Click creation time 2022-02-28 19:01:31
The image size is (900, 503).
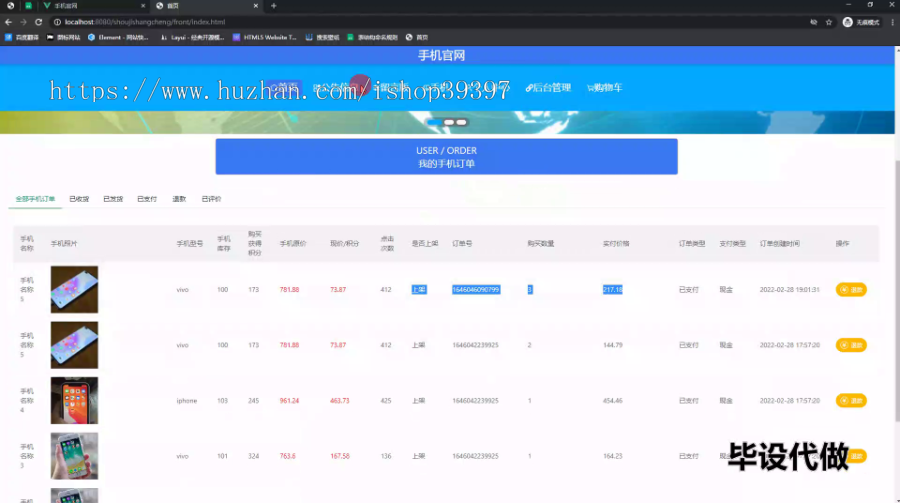click(x=789, y=289)
